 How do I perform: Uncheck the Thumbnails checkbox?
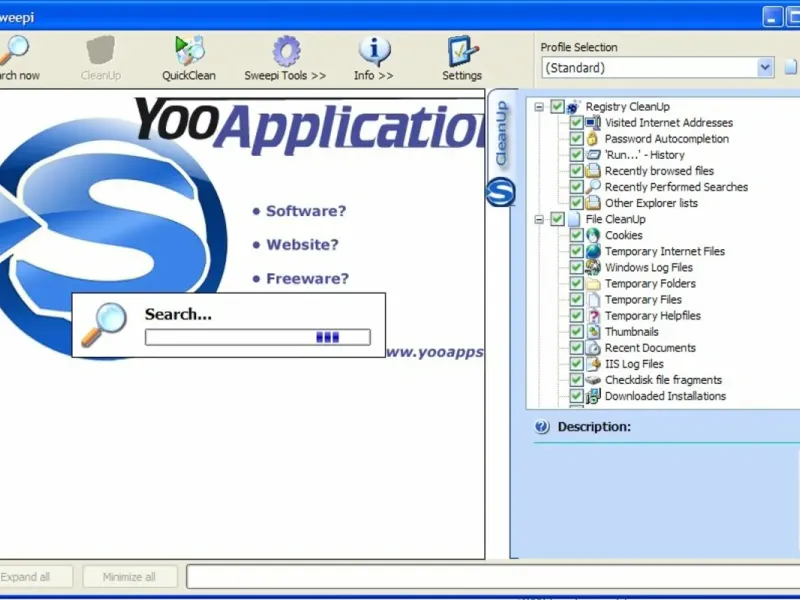coord(577,332)
